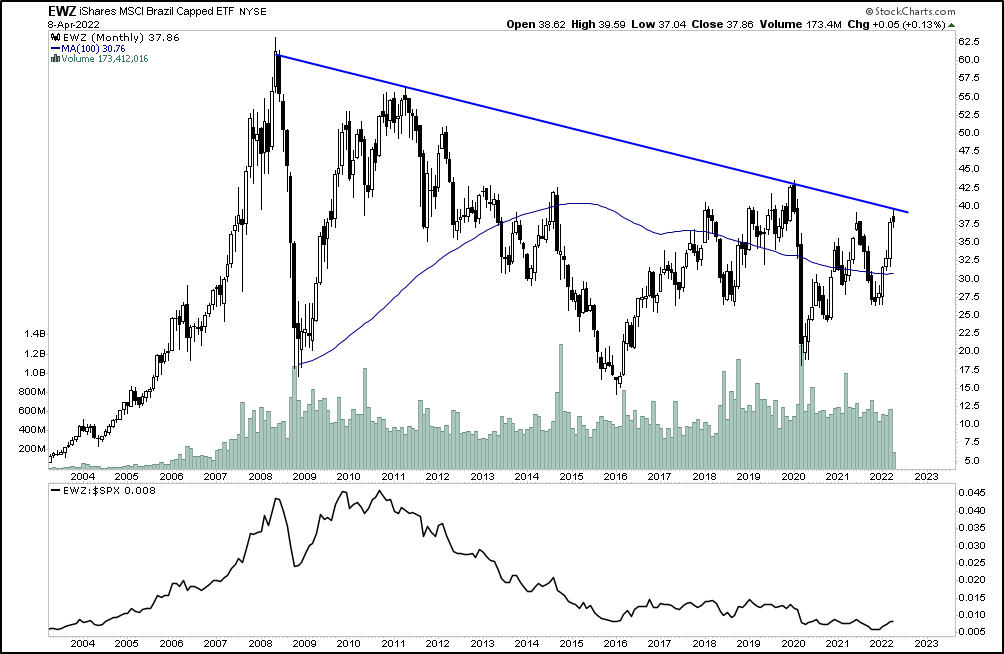Screen dimensions: 1004x654
Task: Click 2005 on the ratio panel time axis
Action: (127, 643)
